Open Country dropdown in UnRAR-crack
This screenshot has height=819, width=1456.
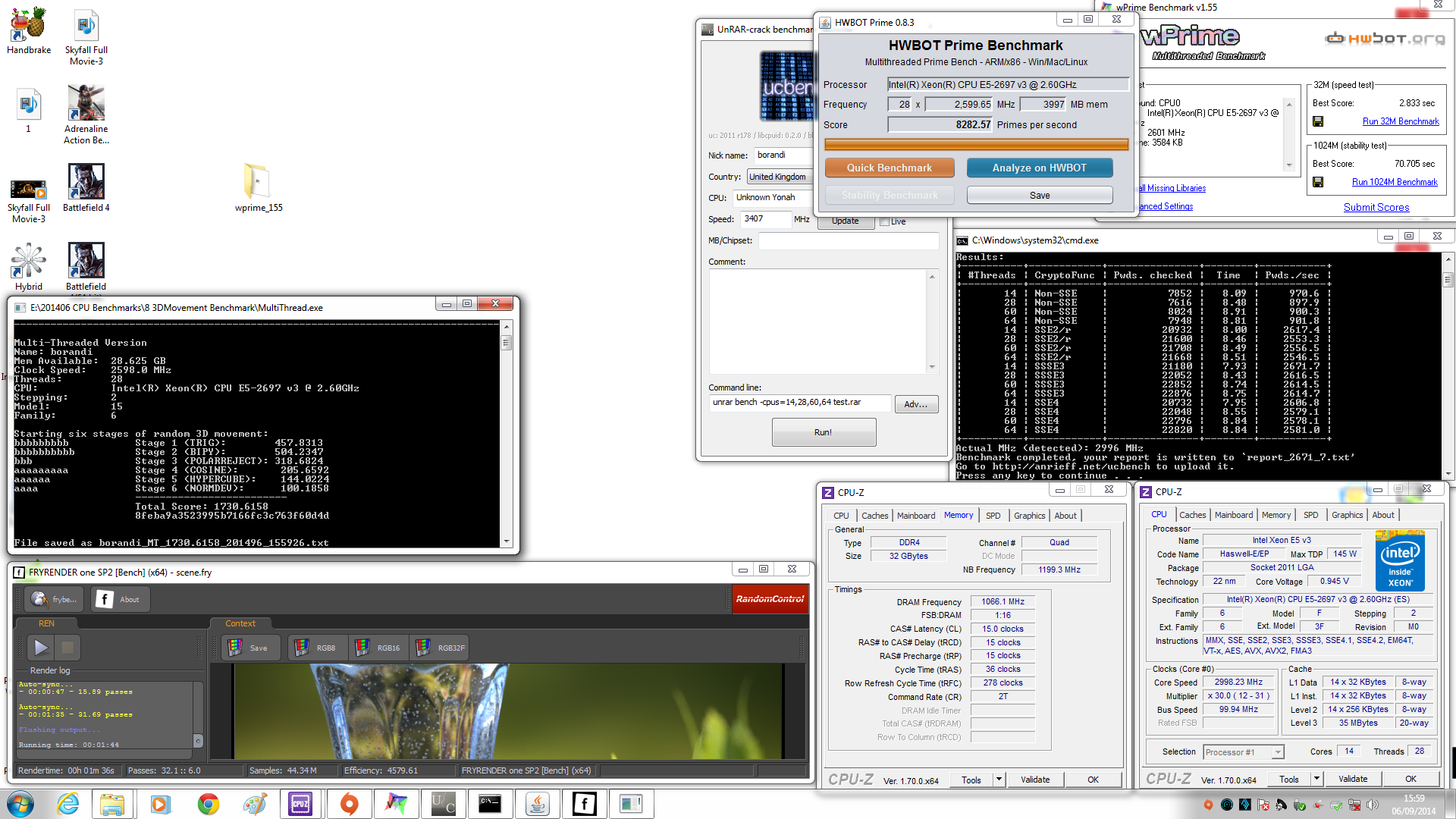[780, 177]
